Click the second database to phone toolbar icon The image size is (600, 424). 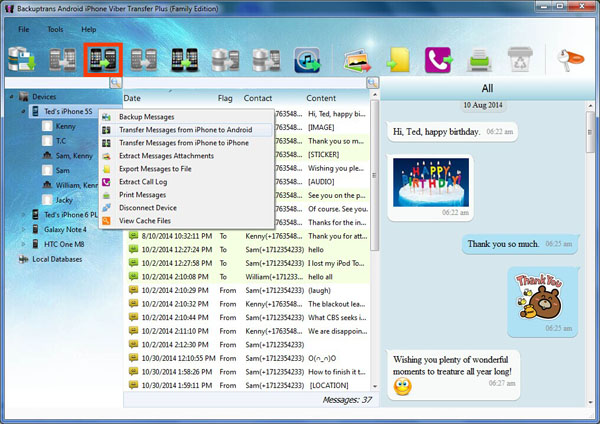266,60
